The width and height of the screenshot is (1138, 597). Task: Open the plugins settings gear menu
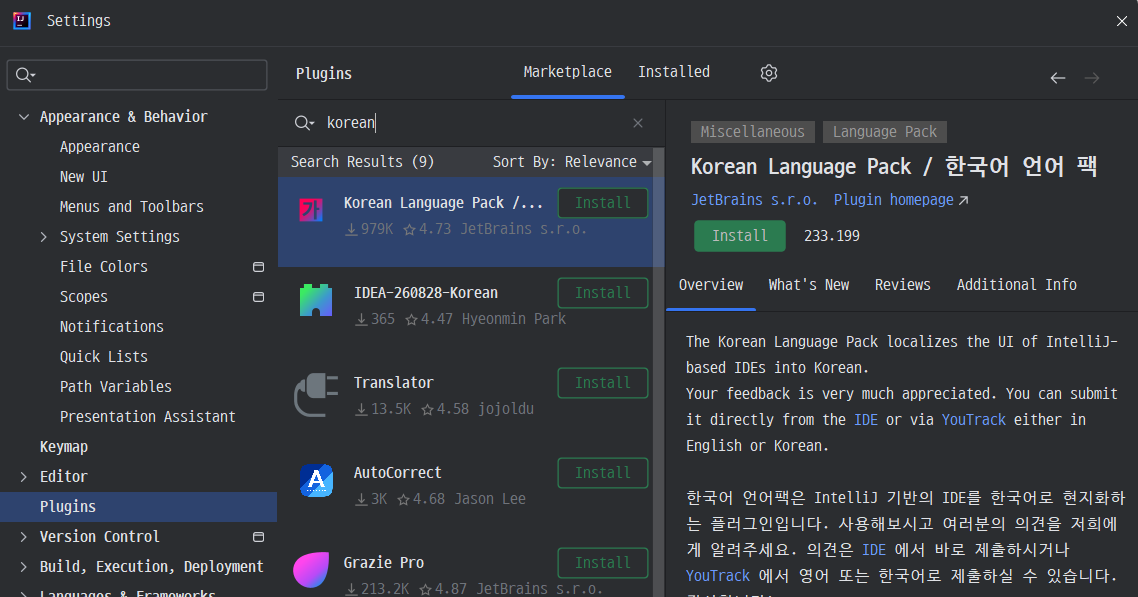(769, 73)
